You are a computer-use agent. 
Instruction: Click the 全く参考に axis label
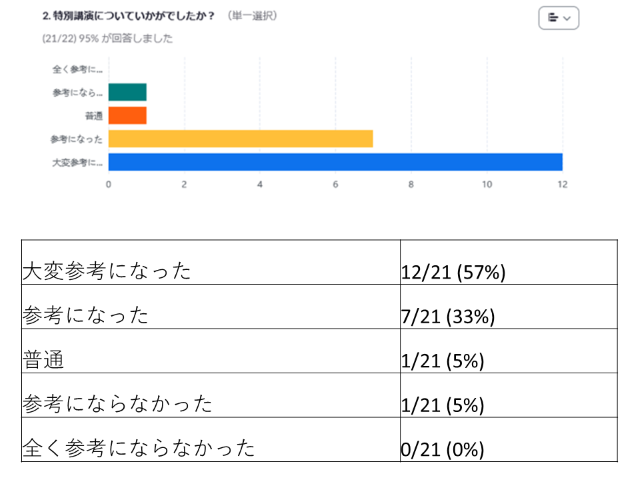pyautogui.click(x=77, y=69)
